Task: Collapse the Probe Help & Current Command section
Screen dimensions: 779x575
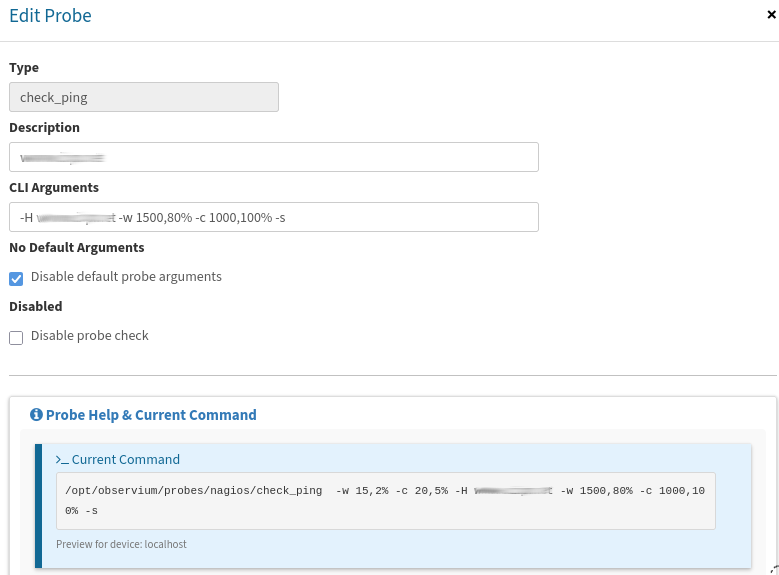Action: 150,415
